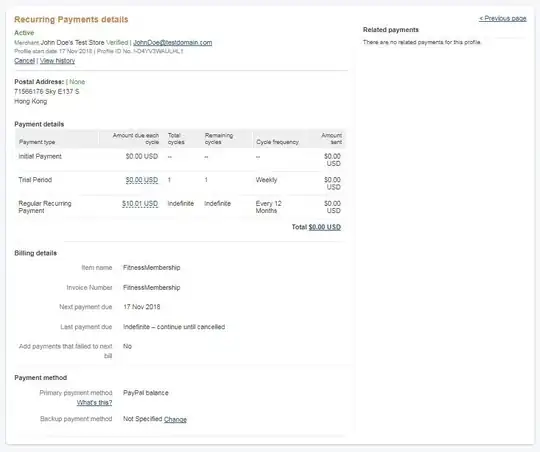Screen dimensions: 540x452
Task: Select the Recurring Payments details heading
Action: (71, 19)
